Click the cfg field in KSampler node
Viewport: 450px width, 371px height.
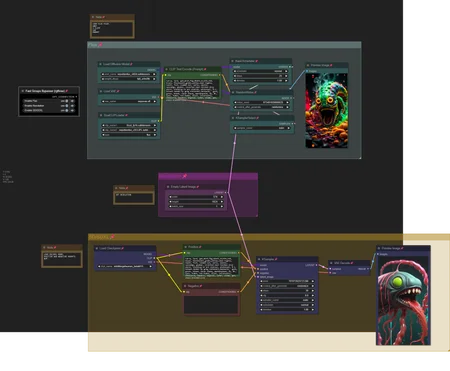pos(287,295)
